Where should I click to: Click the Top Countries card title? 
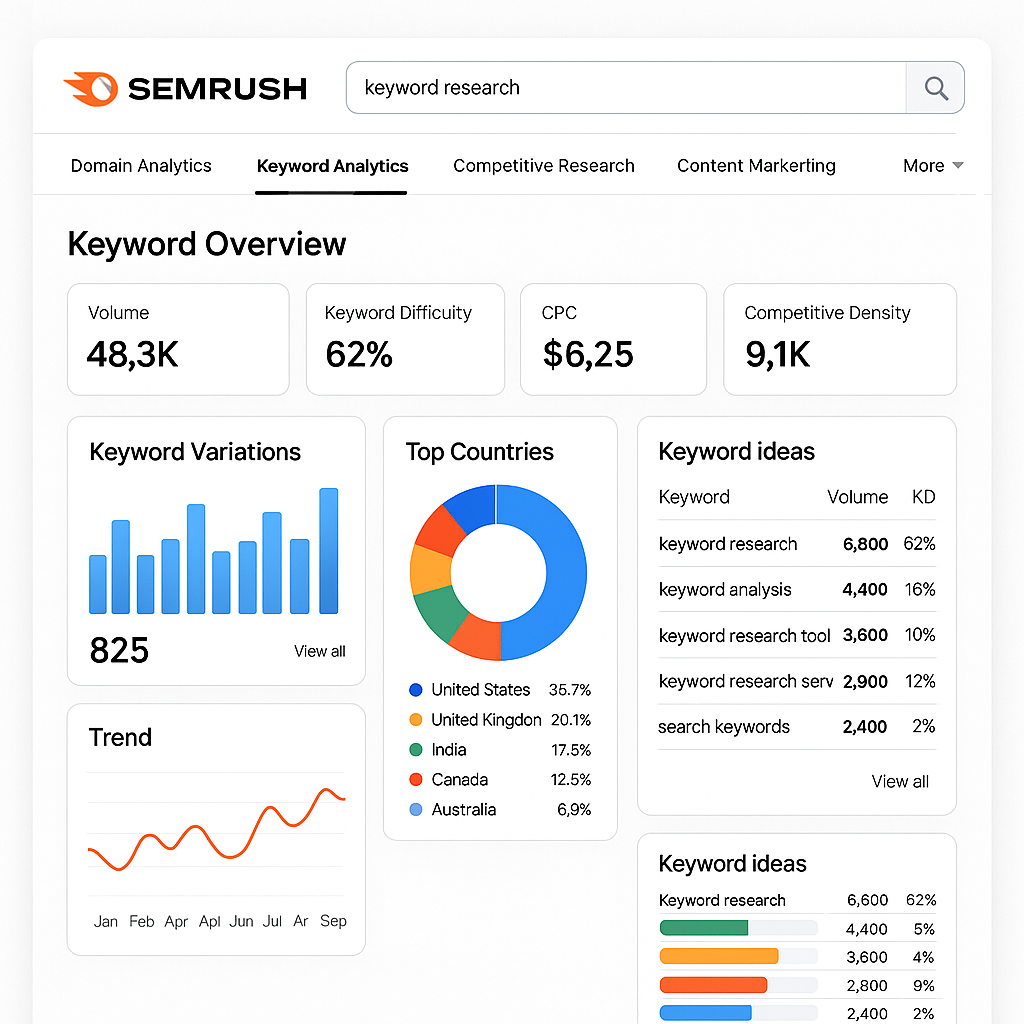pos(479,452)
